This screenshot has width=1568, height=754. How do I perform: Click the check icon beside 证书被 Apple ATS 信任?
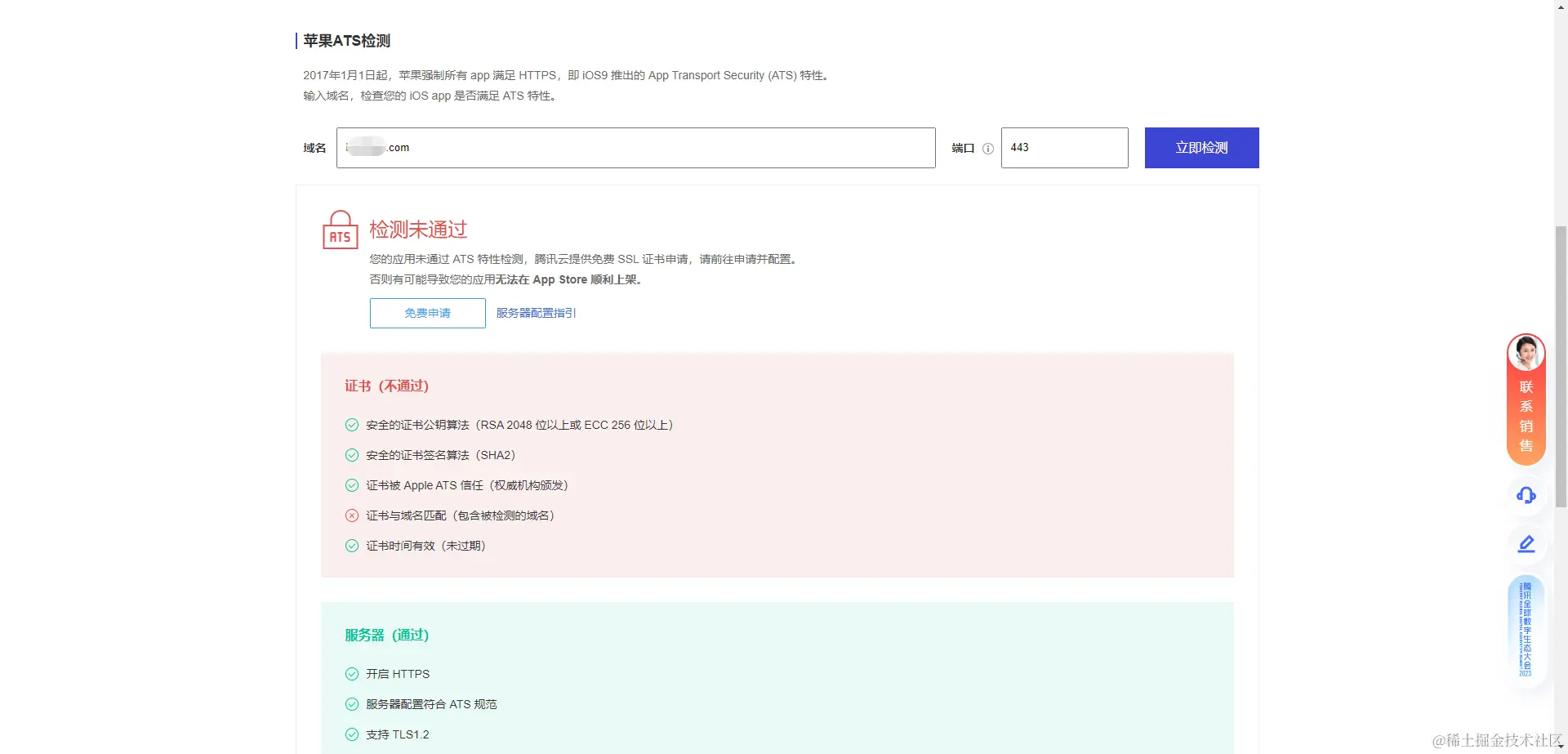click(x=352, y=485)
